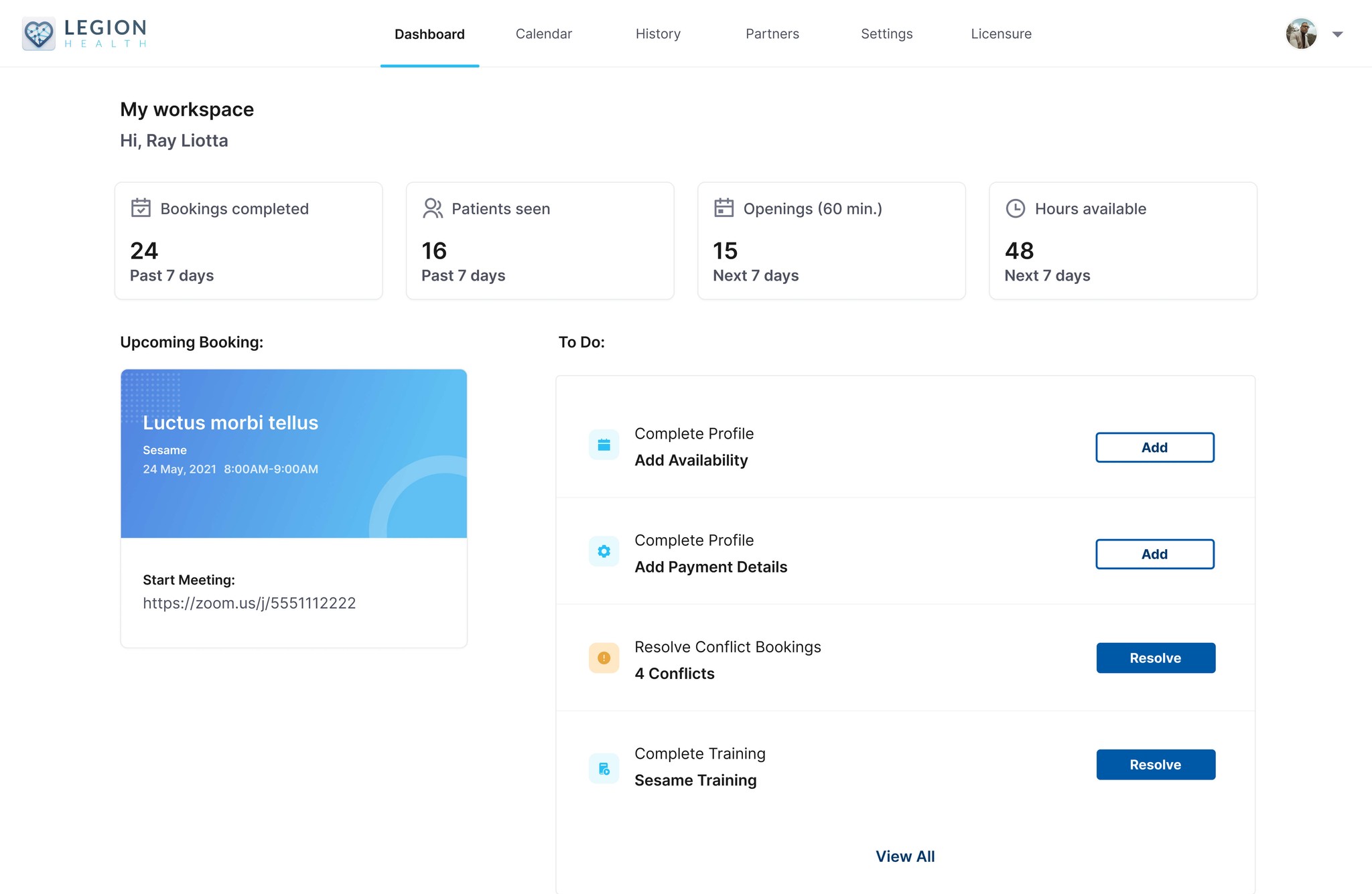Resolve the 4 conflict bookings

point(1155,658)
